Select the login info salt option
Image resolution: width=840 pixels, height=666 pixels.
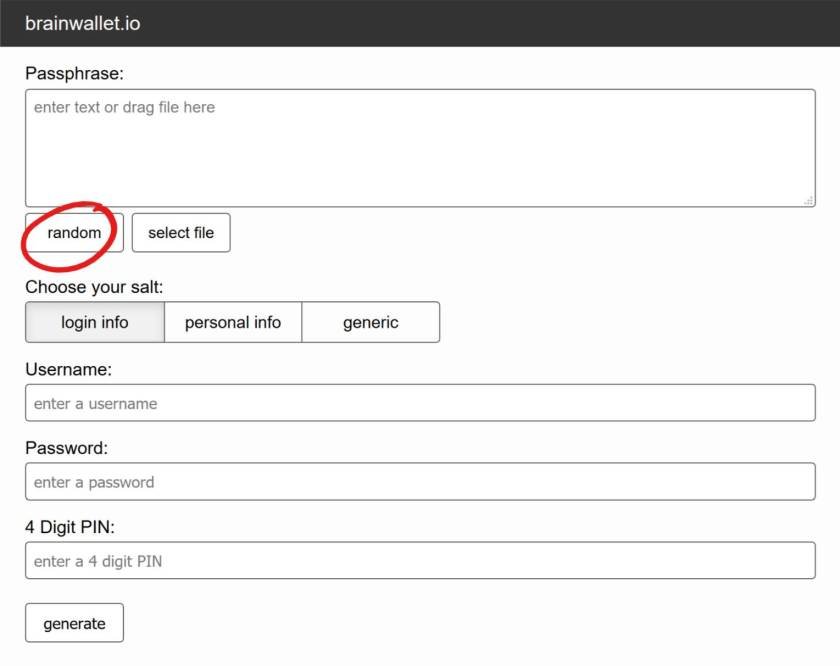tap(95, 322)
